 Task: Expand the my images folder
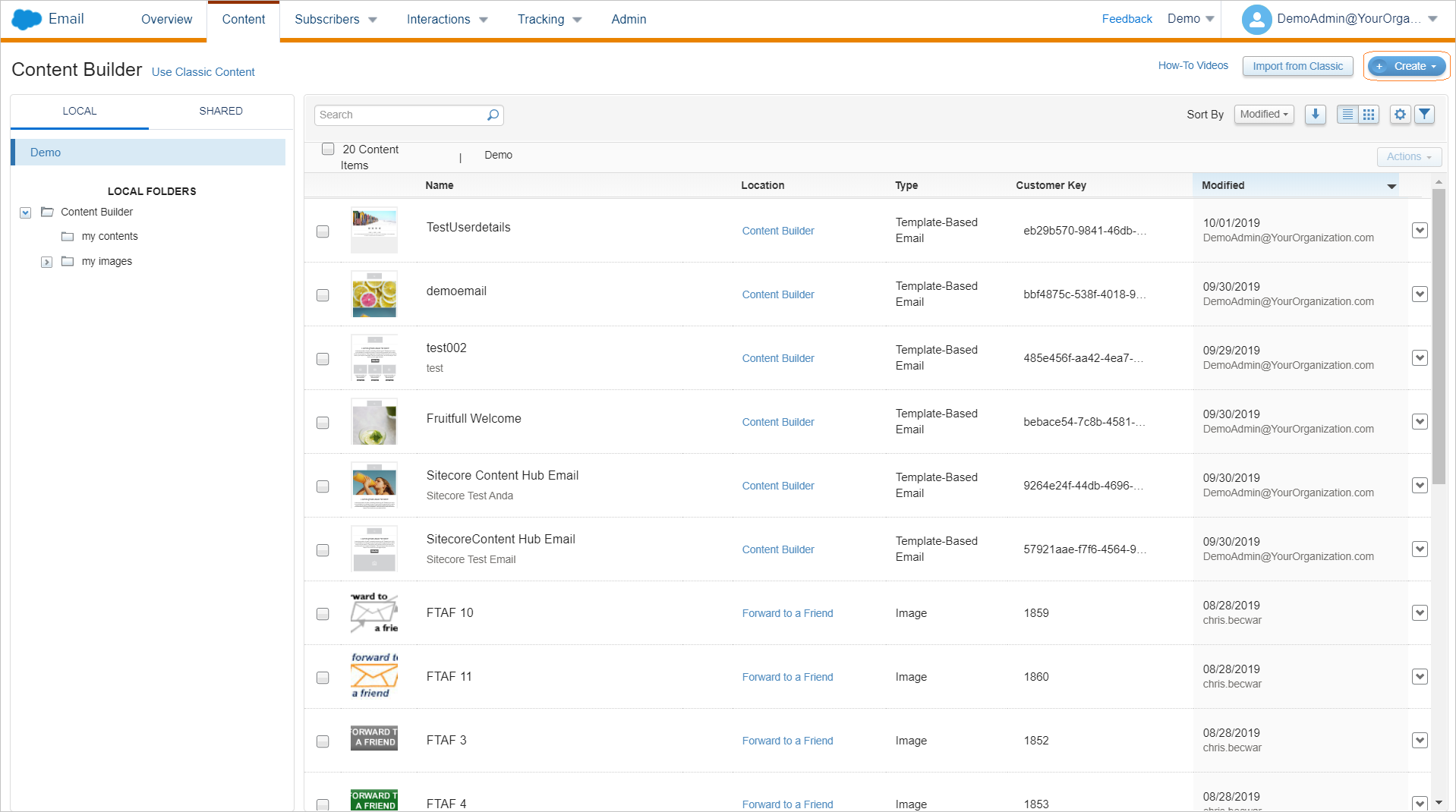click(x=46, y=262)
